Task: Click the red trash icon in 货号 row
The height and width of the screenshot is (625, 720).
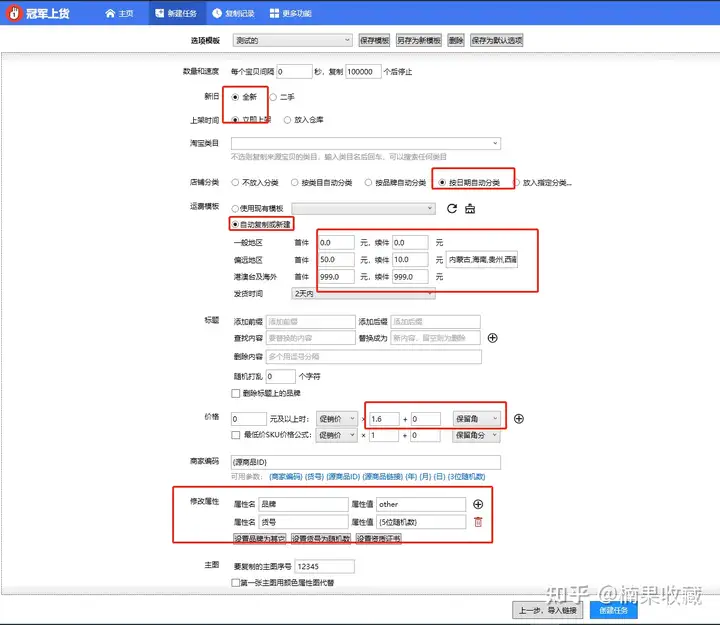Action: click(478, 522)
